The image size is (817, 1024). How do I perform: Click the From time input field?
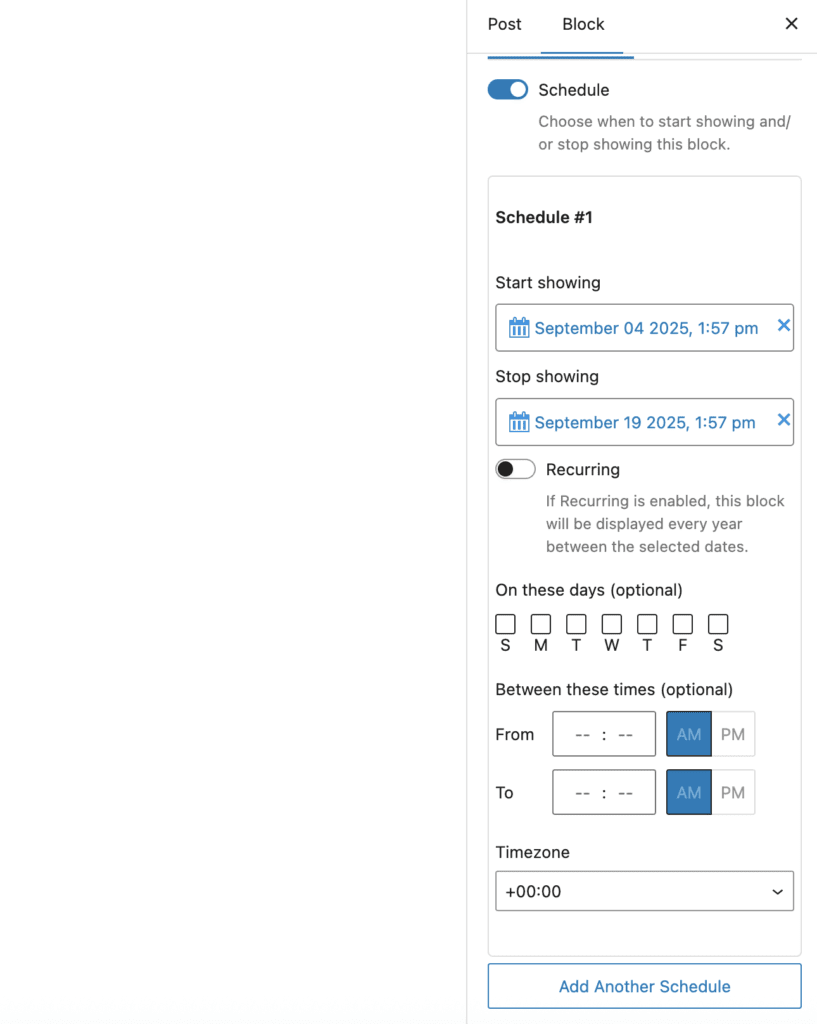point(604,734)
